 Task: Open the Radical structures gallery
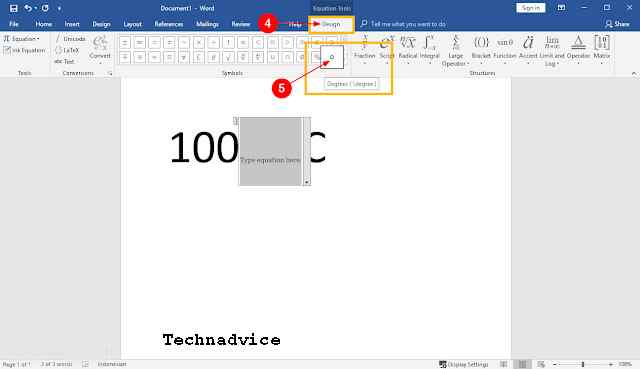[407, 49]
